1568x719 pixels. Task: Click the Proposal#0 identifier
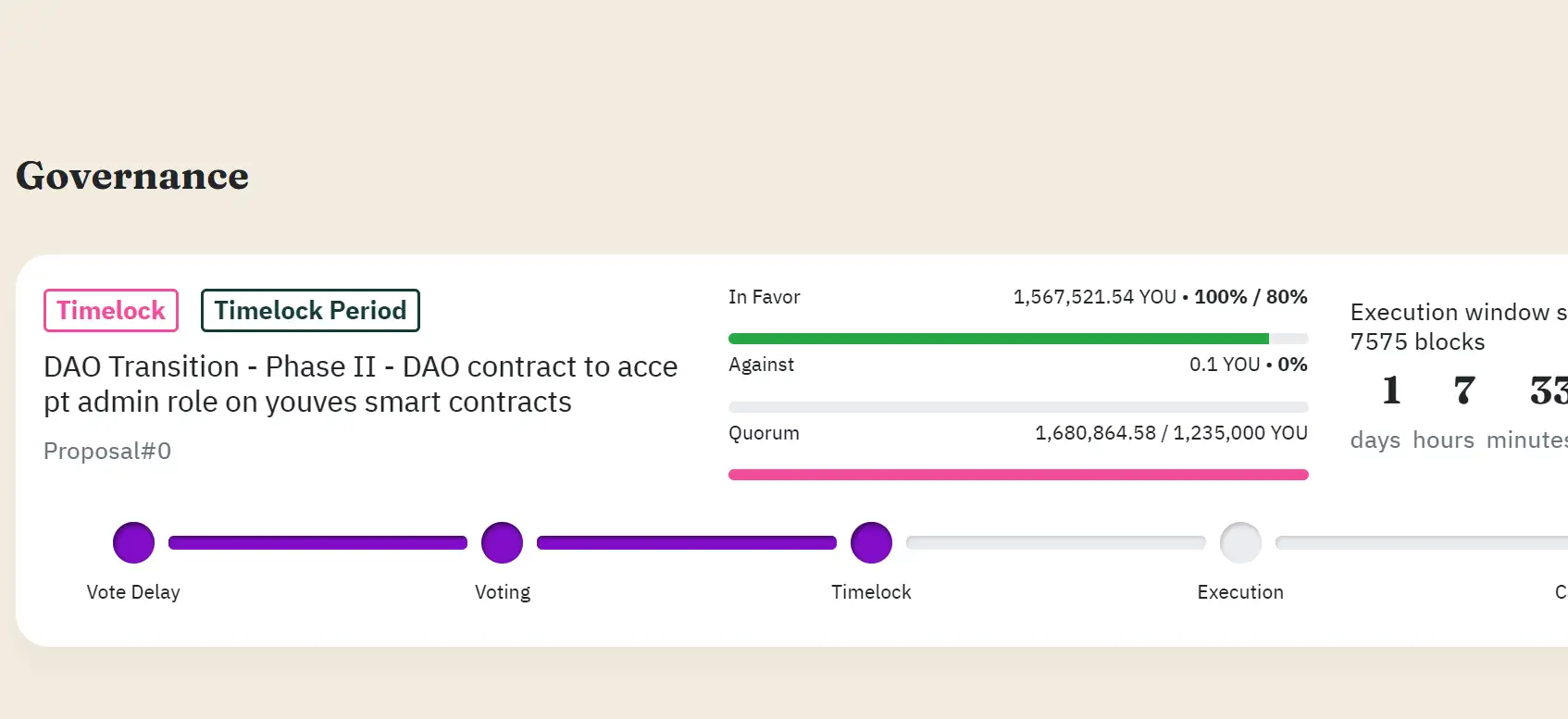pos(107,452)
